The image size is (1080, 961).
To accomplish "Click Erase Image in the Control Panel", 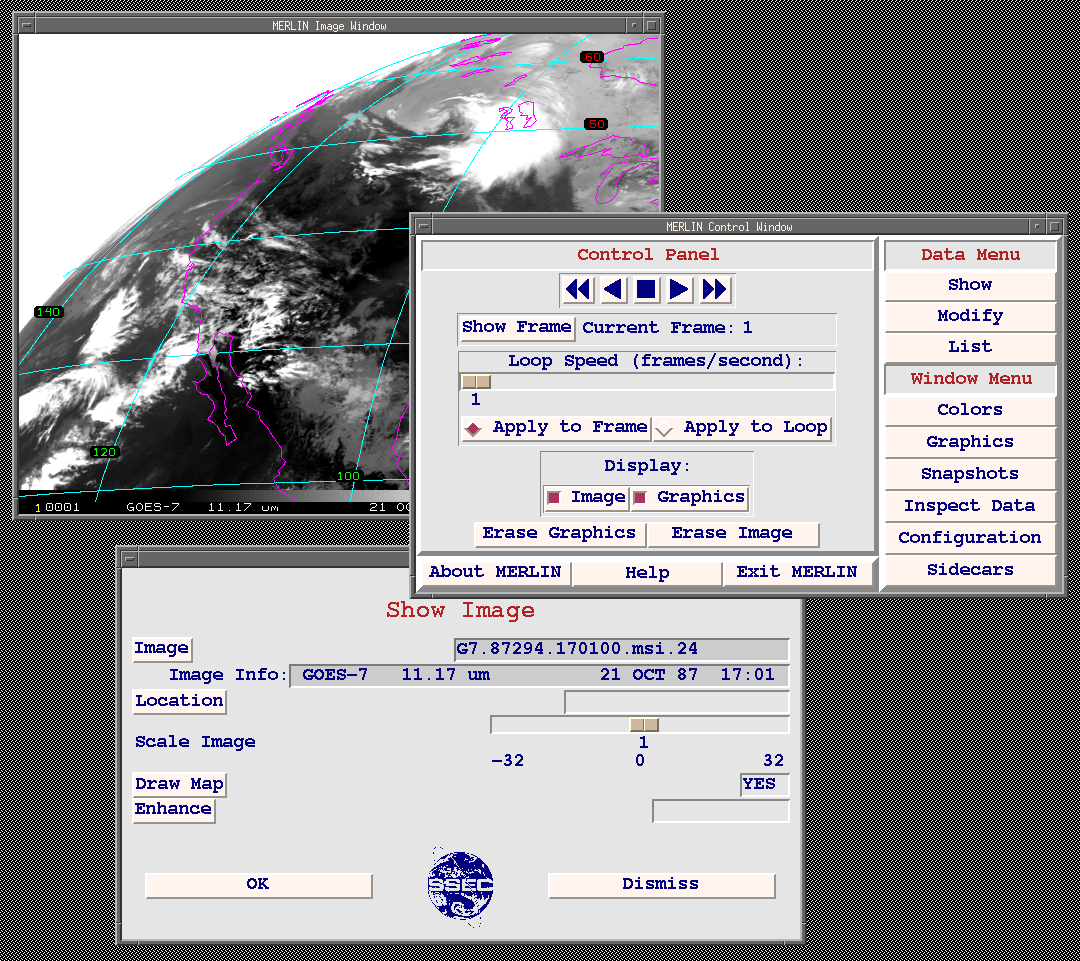I will [x=732, y=533].
